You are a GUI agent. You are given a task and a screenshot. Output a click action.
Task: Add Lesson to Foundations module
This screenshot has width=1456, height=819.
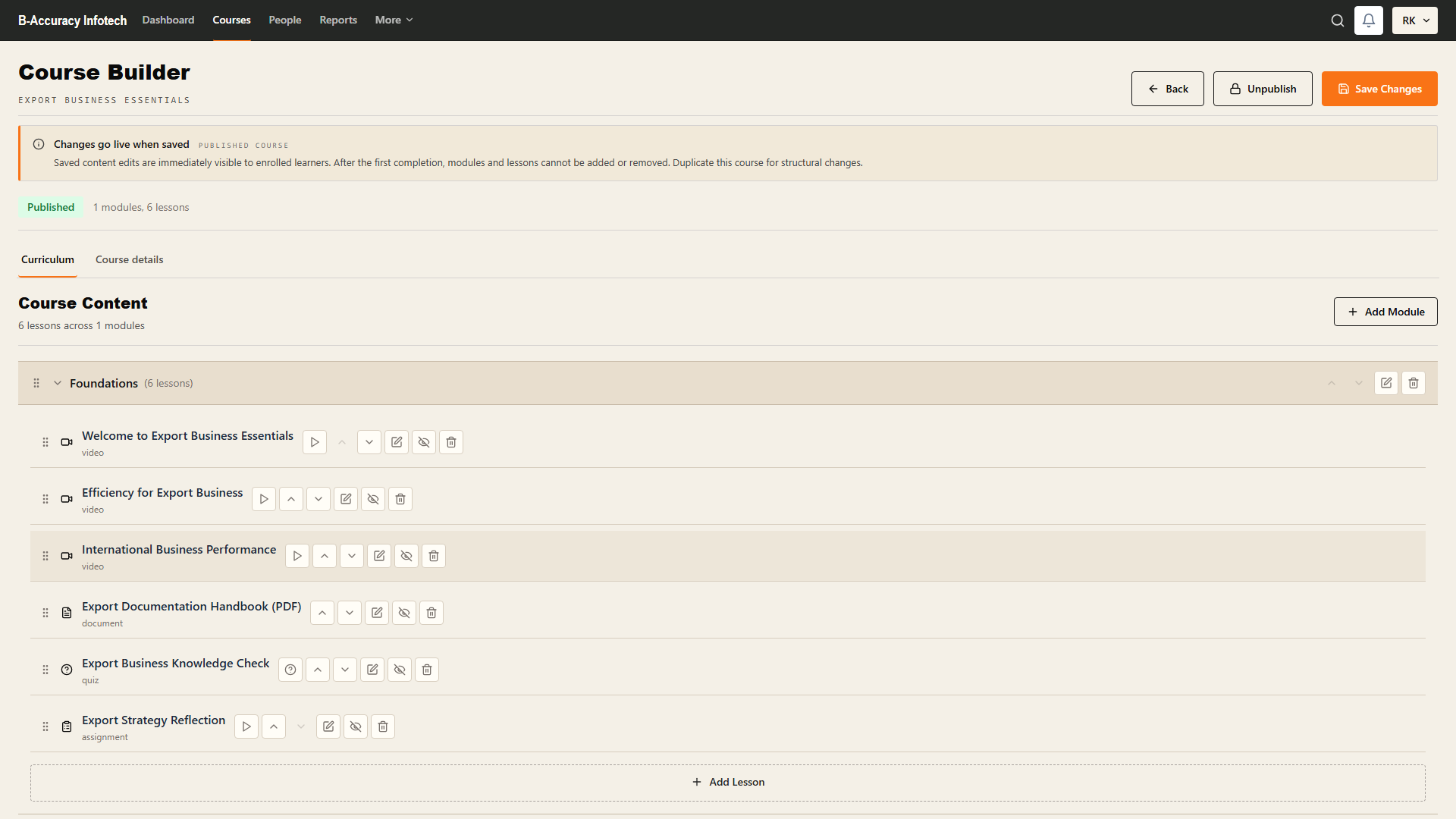[x=728, y=783]
